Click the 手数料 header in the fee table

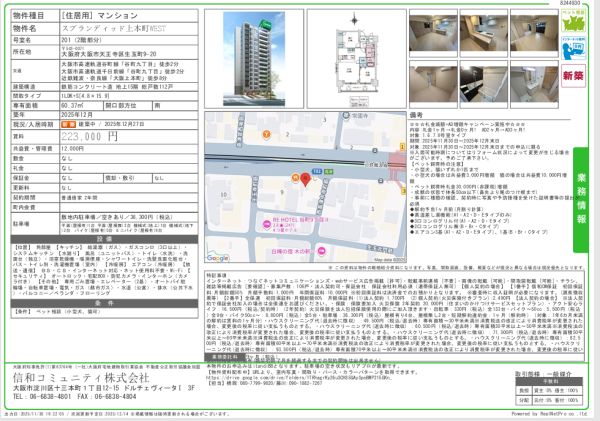pyautogui.click(x=549, y=382)
